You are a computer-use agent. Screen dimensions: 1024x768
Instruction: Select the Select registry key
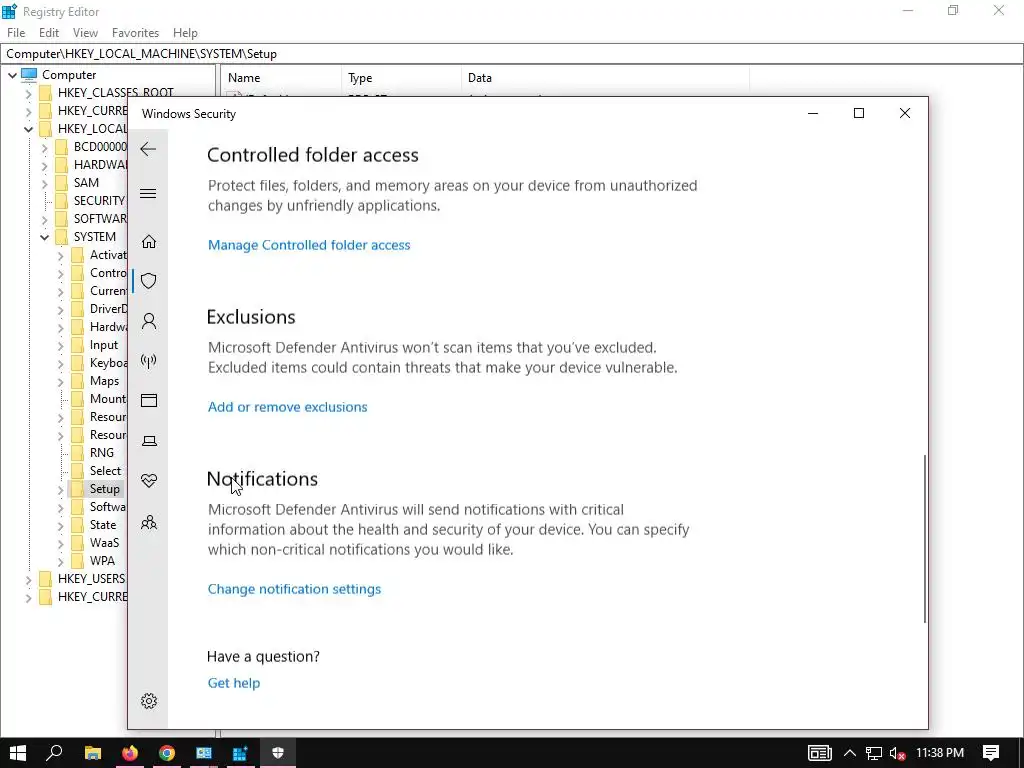pyautogui.click(x=105, y=471)
